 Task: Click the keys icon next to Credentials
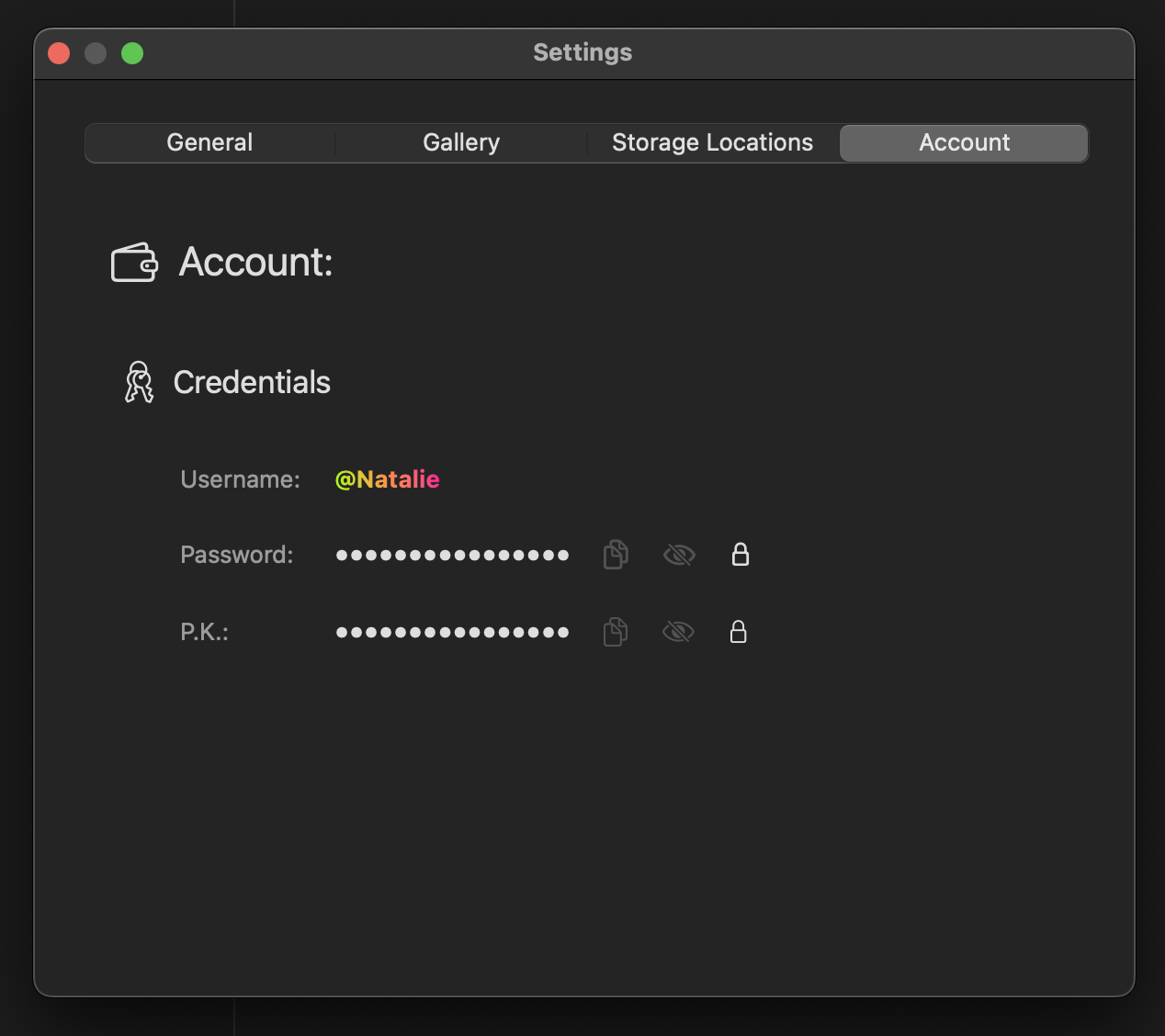[139, 382]
